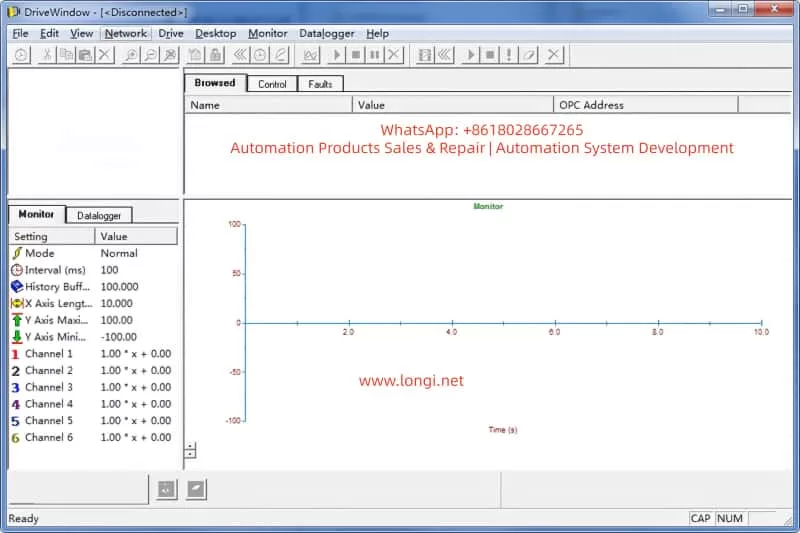Click the Pause monitor toolbar icon
800x533 pixels.
(374, 55)
